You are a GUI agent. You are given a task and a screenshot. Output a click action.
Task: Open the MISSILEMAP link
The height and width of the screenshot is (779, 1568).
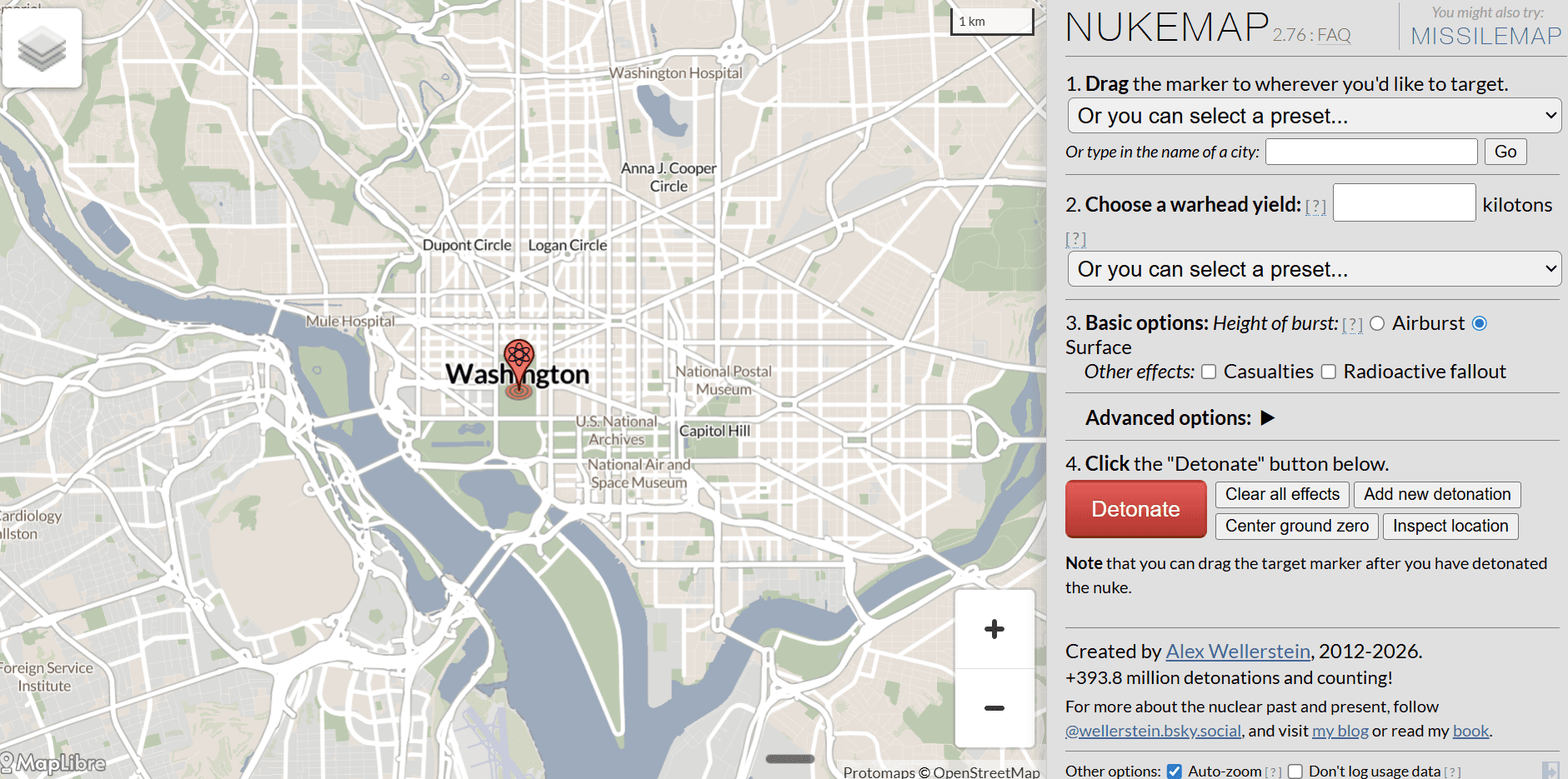pyautogui.click(x=1485, y=36)
